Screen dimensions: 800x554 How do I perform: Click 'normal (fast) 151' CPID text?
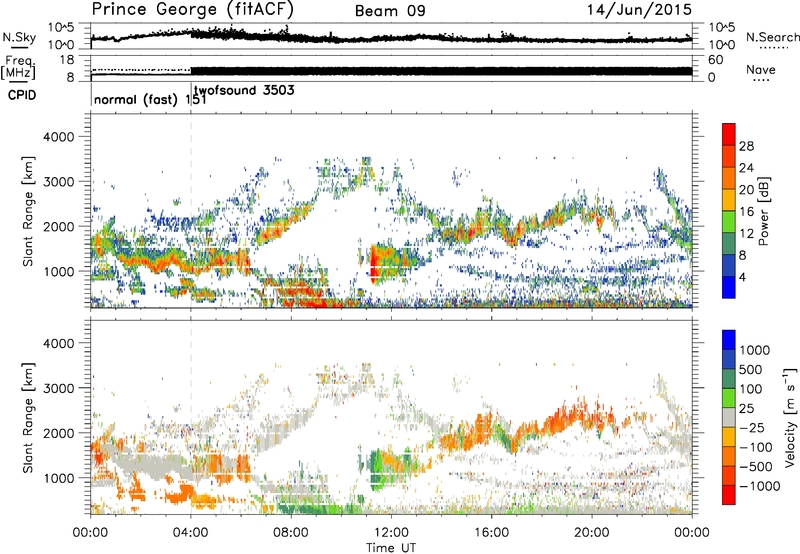(x=150, y=99)
